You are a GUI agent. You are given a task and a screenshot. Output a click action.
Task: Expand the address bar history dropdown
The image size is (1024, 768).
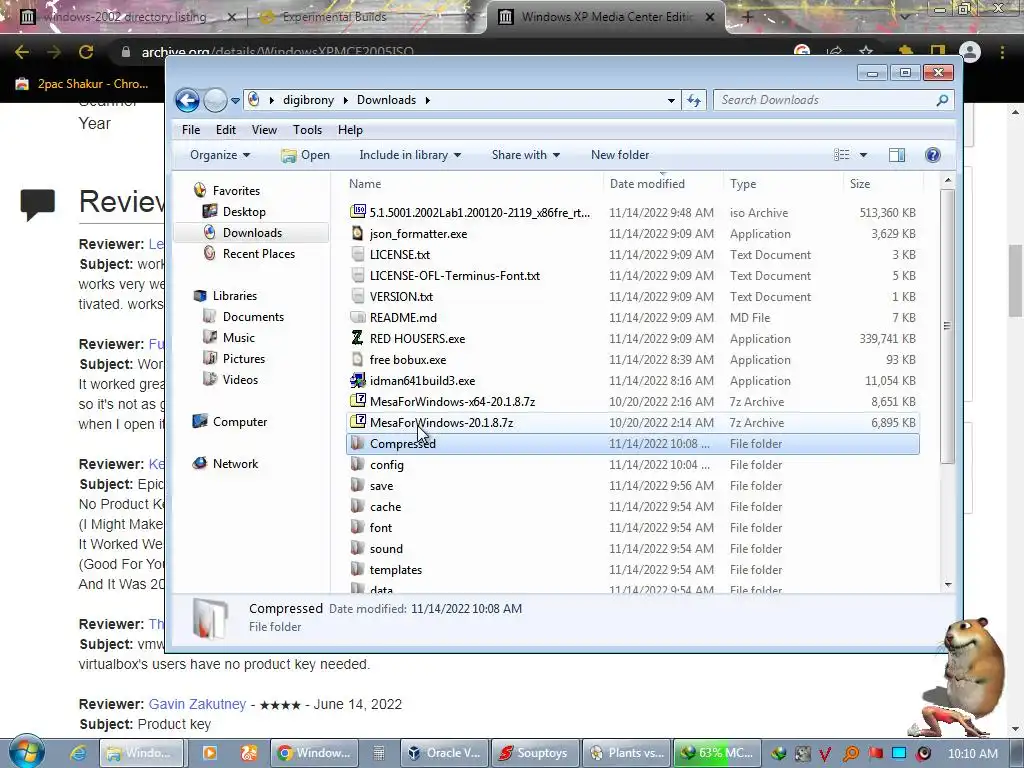coord(671,101)
